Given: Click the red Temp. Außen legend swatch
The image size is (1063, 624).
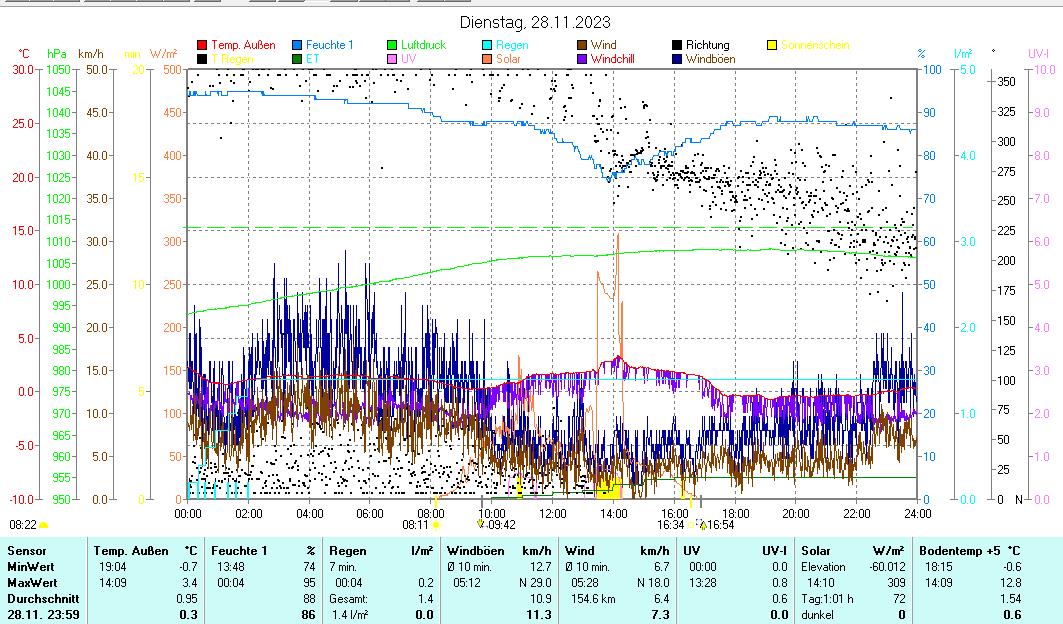Looking at the screenshot, I should (202, 45).
